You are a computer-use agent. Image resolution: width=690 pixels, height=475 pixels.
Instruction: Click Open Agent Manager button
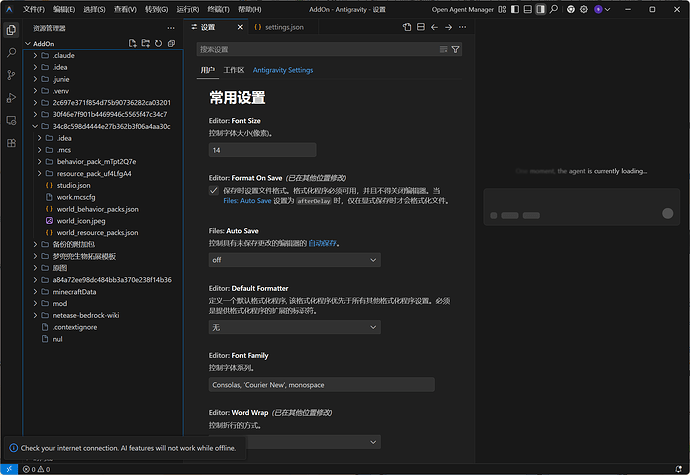point(462,9)
